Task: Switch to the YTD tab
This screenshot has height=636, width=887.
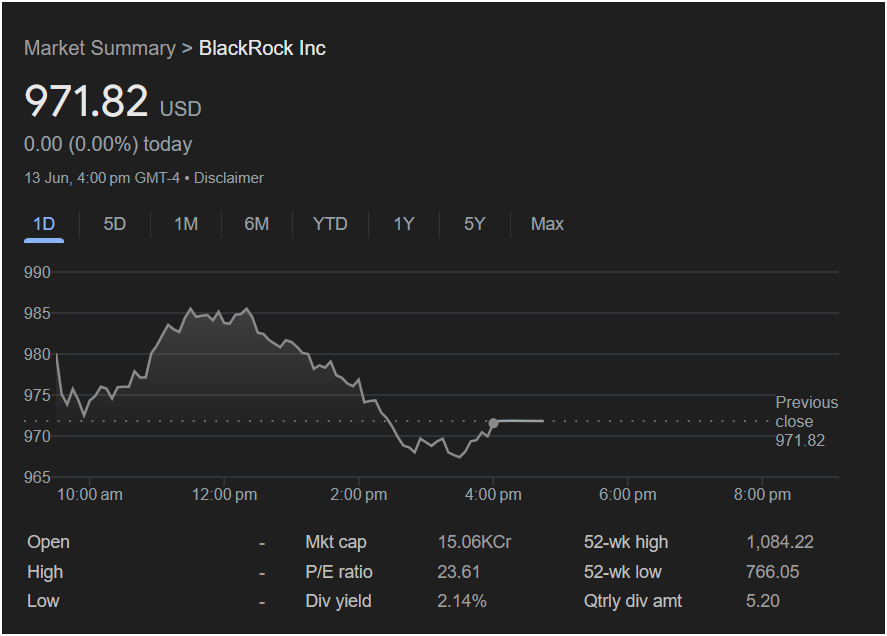Action: tap(330, 224)
